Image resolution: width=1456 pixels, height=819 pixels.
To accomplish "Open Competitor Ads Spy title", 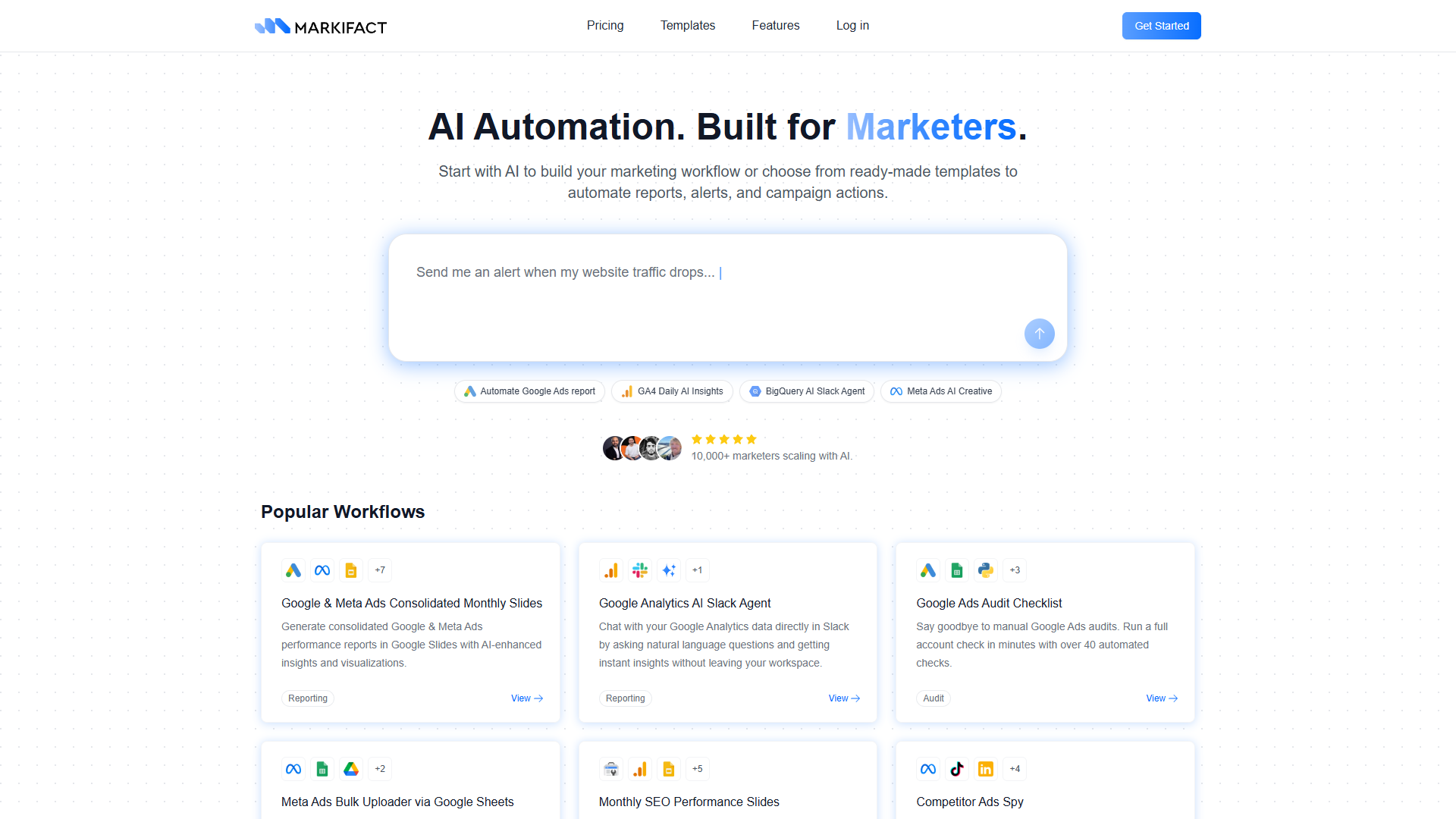I will 970,802.
